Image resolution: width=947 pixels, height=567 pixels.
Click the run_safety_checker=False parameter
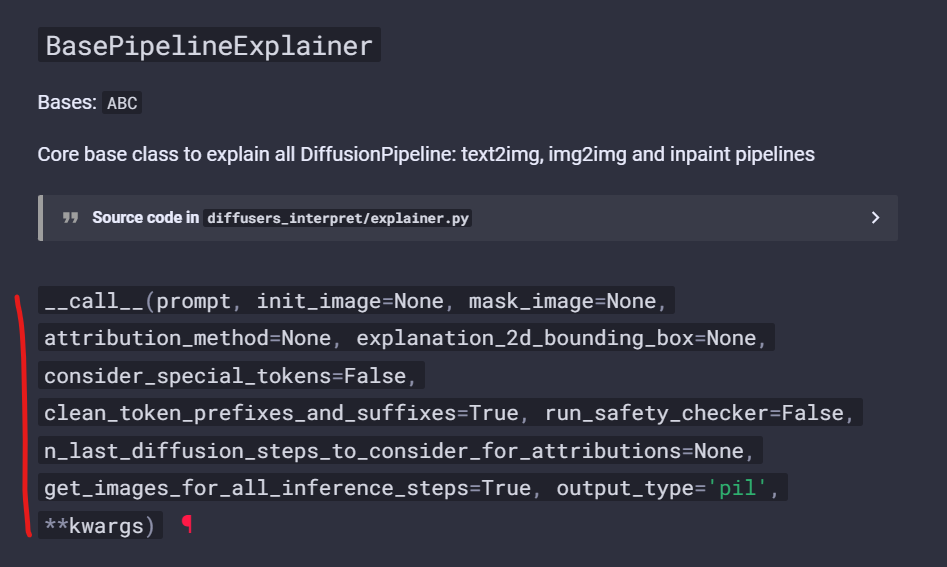click(694, 414)
